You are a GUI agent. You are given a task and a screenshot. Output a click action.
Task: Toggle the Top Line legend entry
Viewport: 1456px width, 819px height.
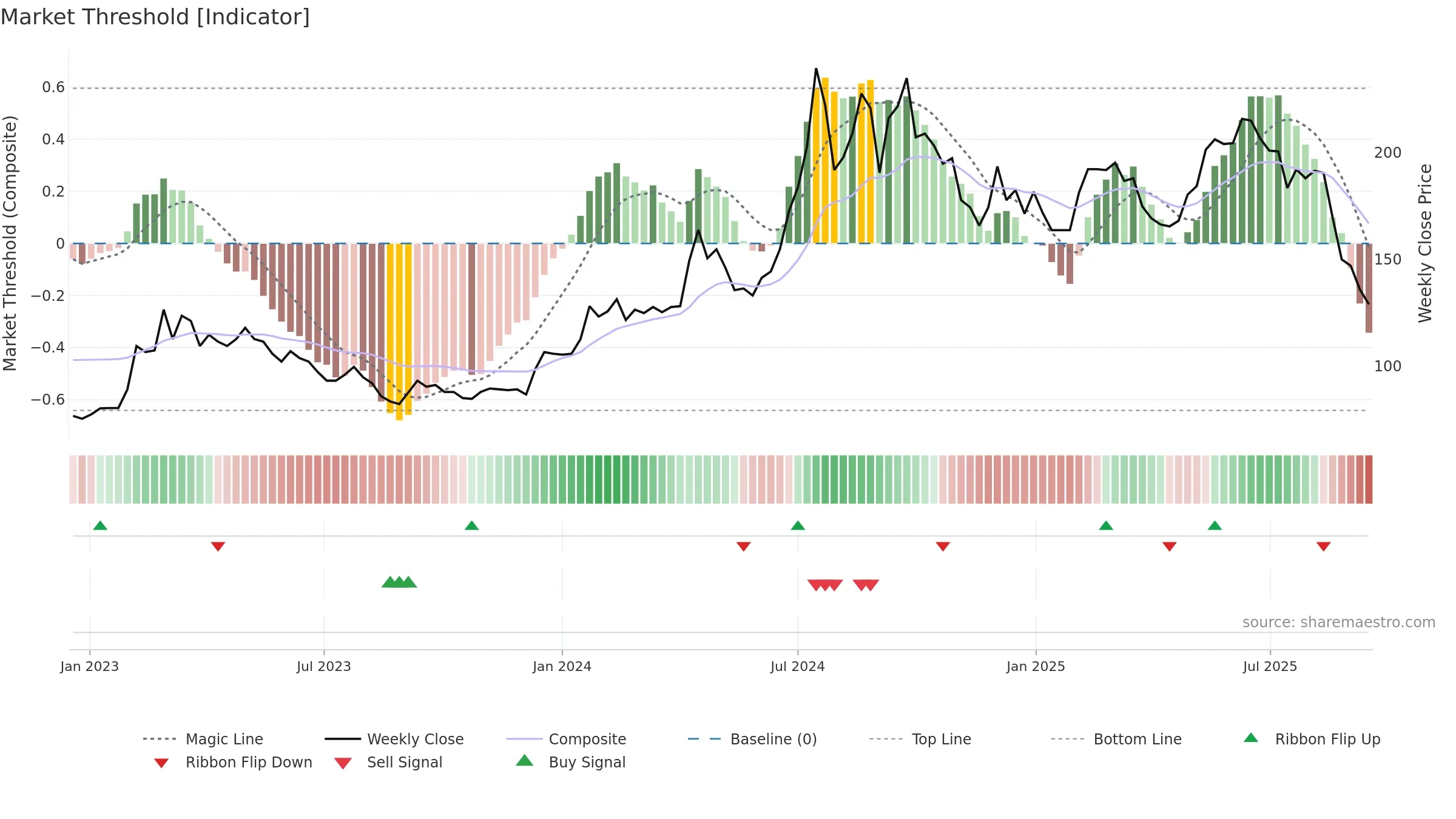(920, 740)
